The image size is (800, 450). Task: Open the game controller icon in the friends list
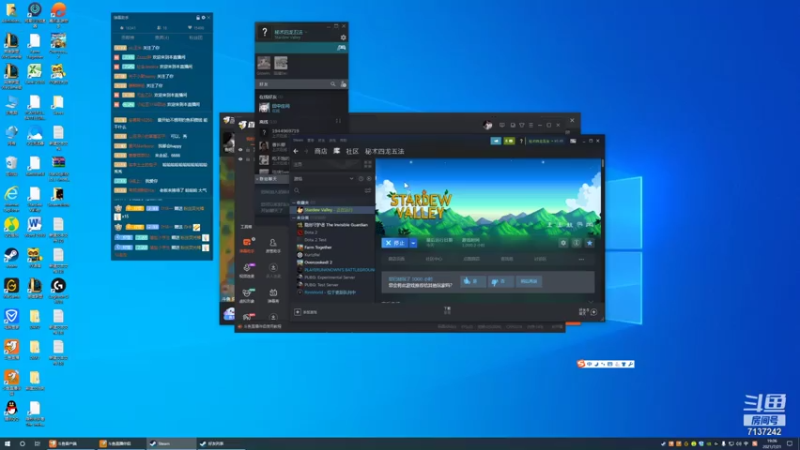coord(341,48)
